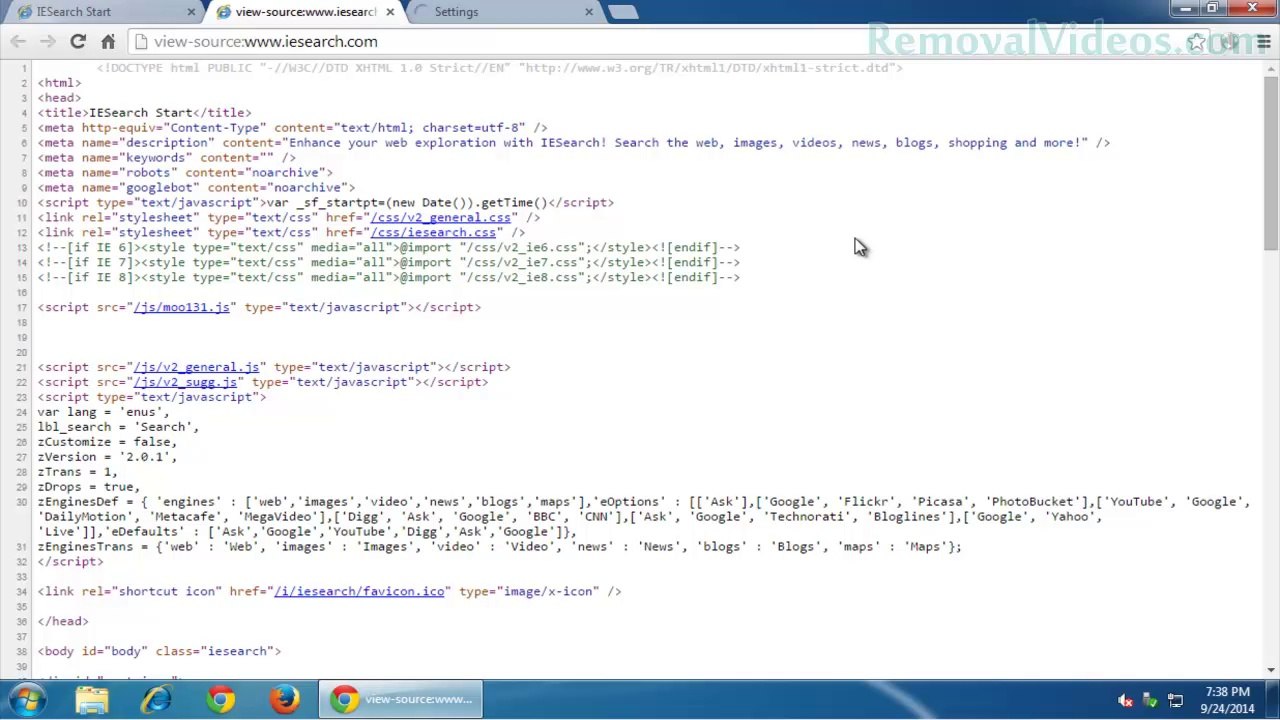
Task: Open a new browser tab
Action: [x=622, y=12]
